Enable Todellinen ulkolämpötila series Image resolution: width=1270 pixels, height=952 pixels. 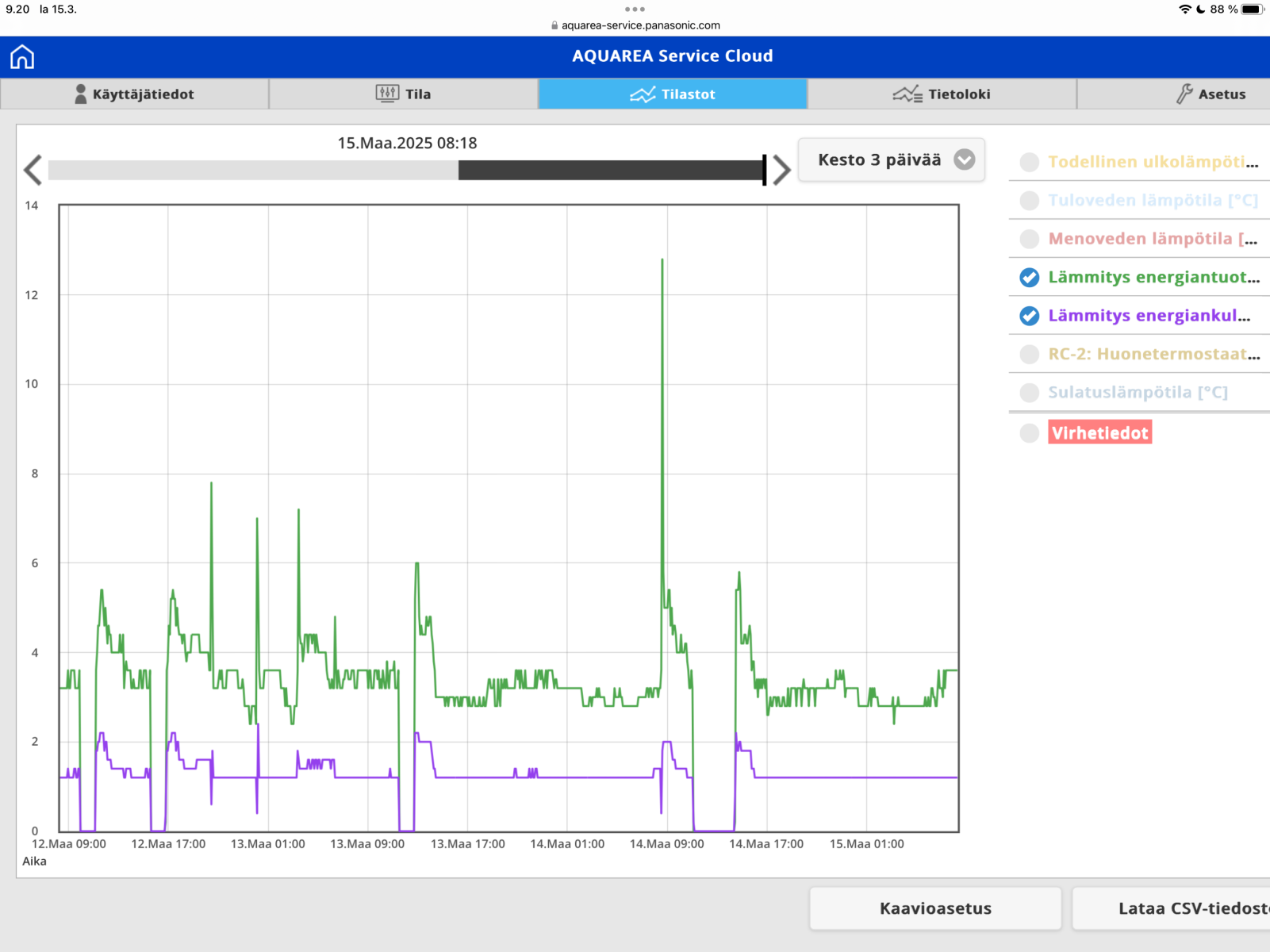[x=1029, y=162]
